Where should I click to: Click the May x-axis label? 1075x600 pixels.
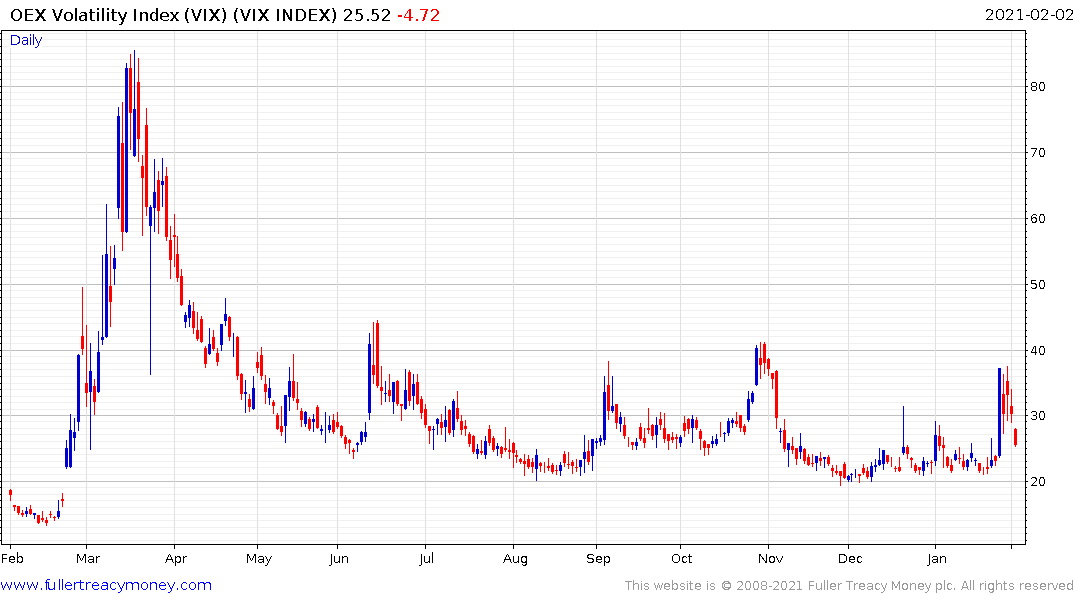(259, 558)
